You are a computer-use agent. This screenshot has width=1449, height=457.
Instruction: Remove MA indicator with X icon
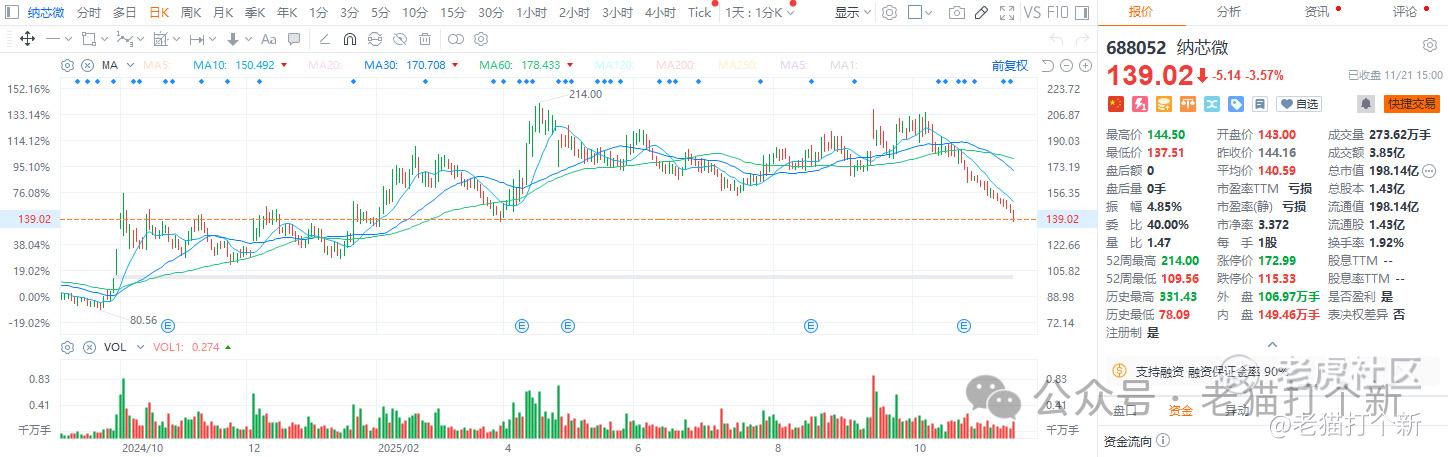(87, 65)
